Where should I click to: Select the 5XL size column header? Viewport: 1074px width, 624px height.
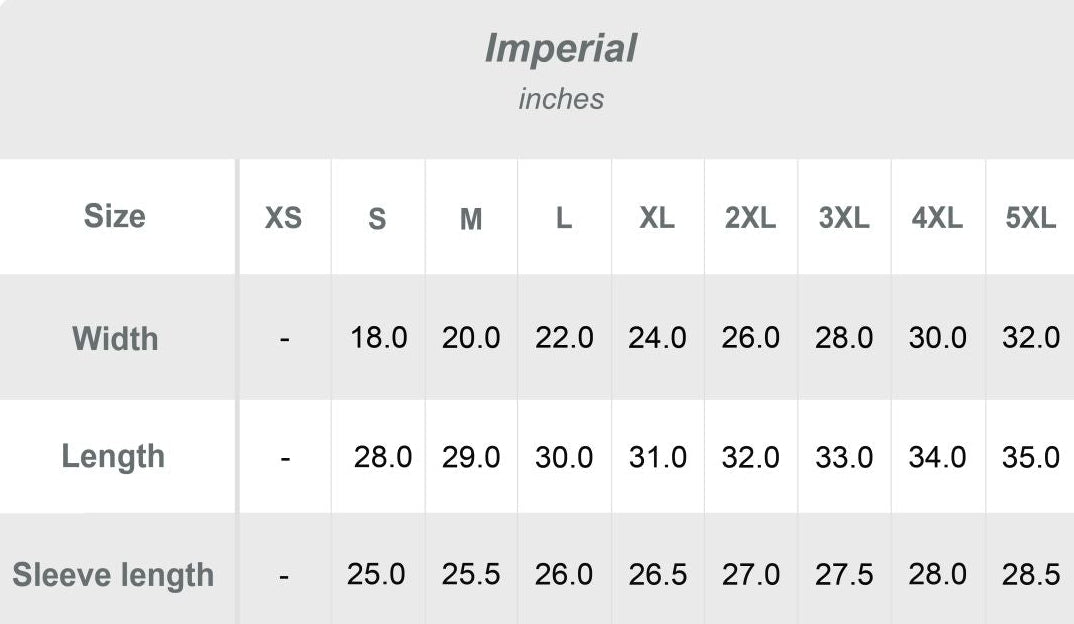(1031, 218)
